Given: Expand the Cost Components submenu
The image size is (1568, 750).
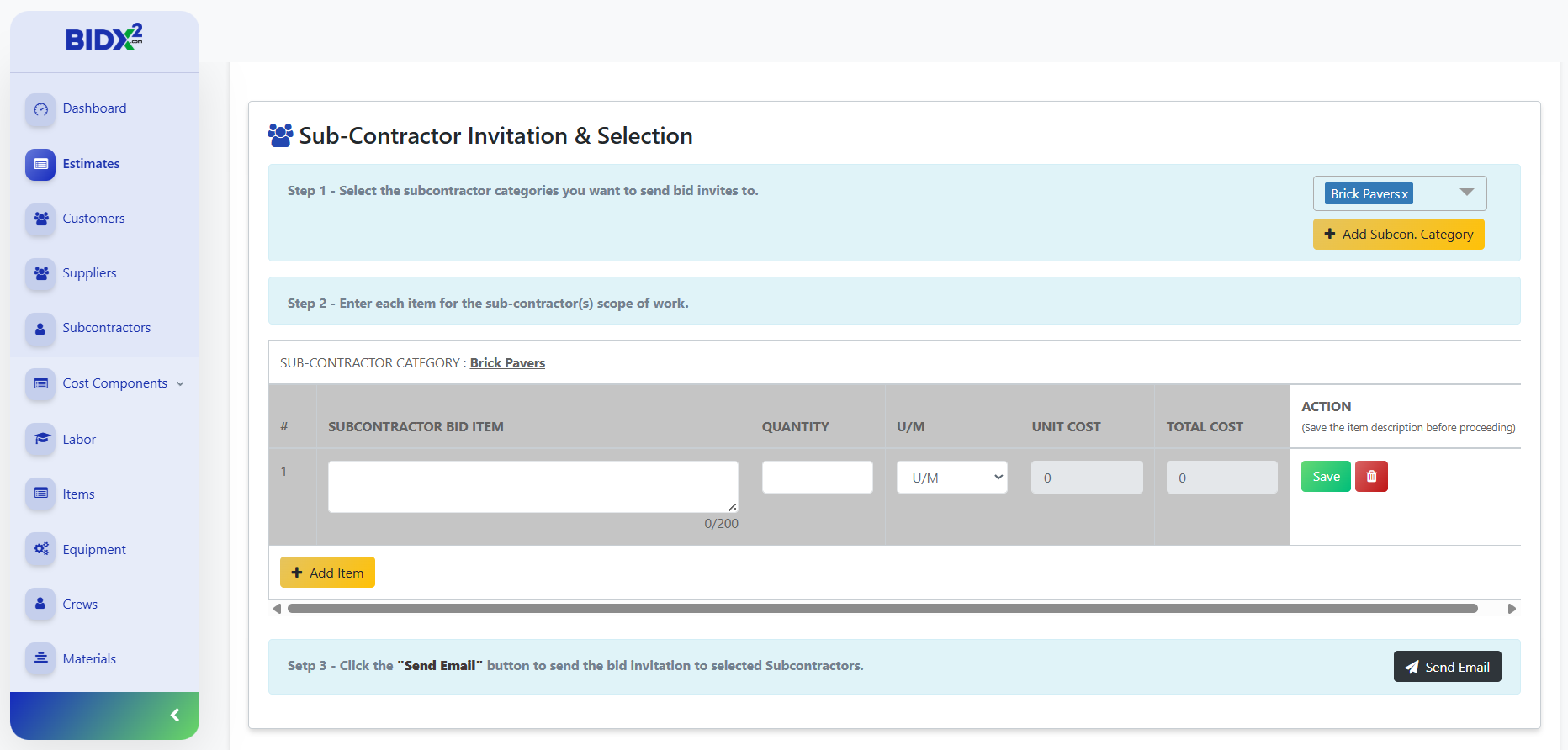Looking at the screenshot, I should (x=180, y=384).
